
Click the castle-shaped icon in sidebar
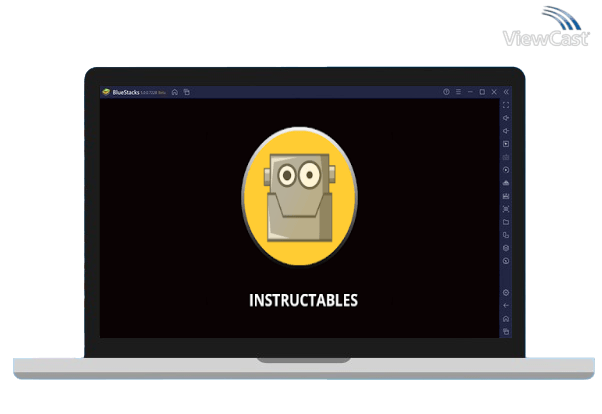coord(506,196)
